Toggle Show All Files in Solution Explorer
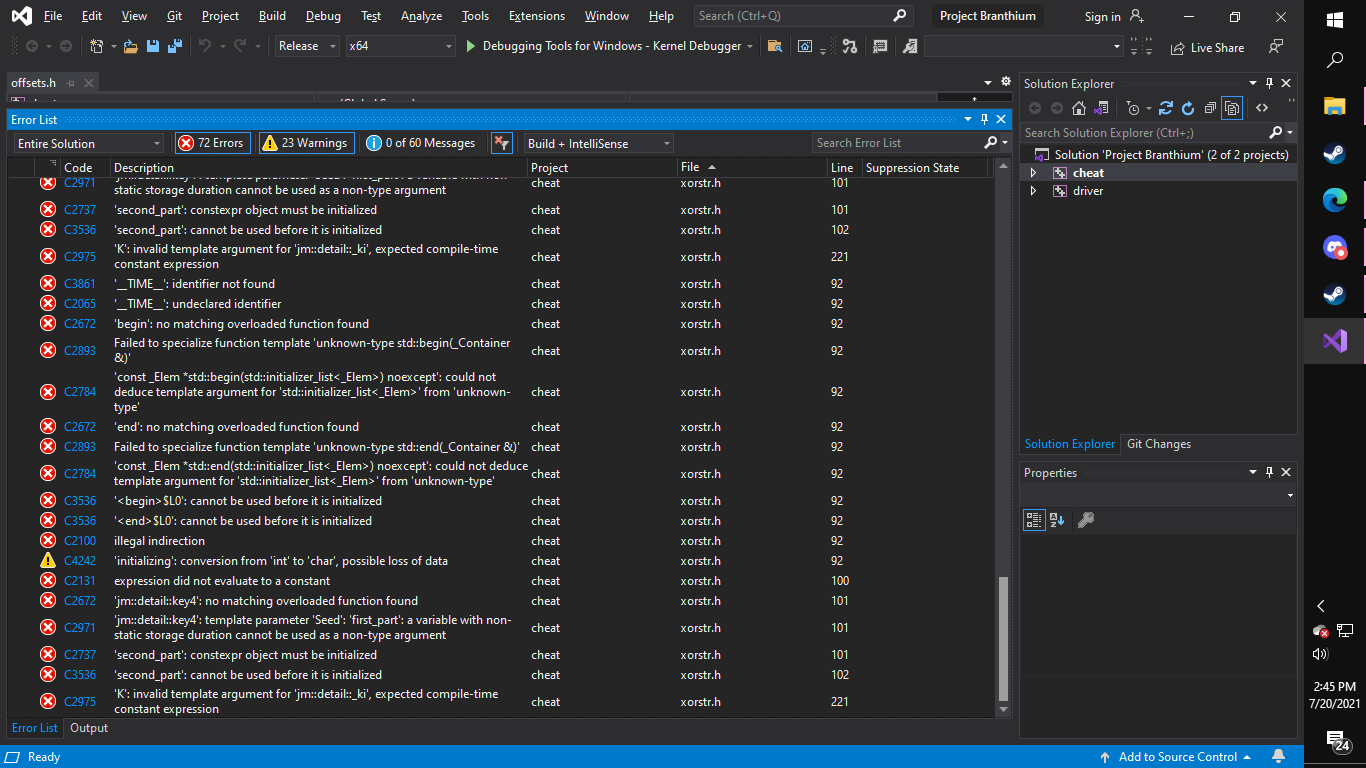Screen dimensions: 1366x768 [x=1232, y=108]
